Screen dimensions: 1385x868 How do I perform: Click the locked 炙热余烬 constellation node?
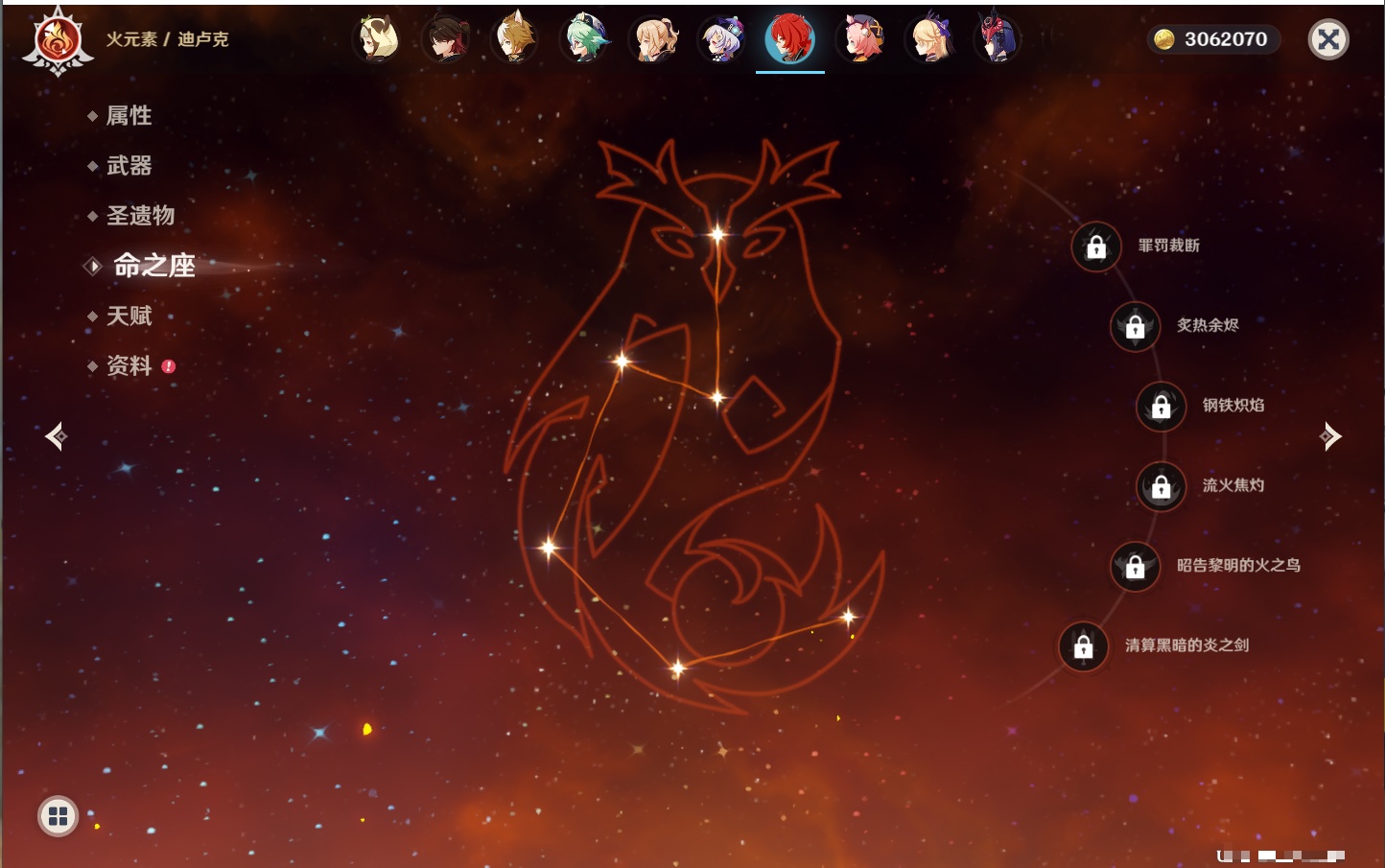(1135, 327)
